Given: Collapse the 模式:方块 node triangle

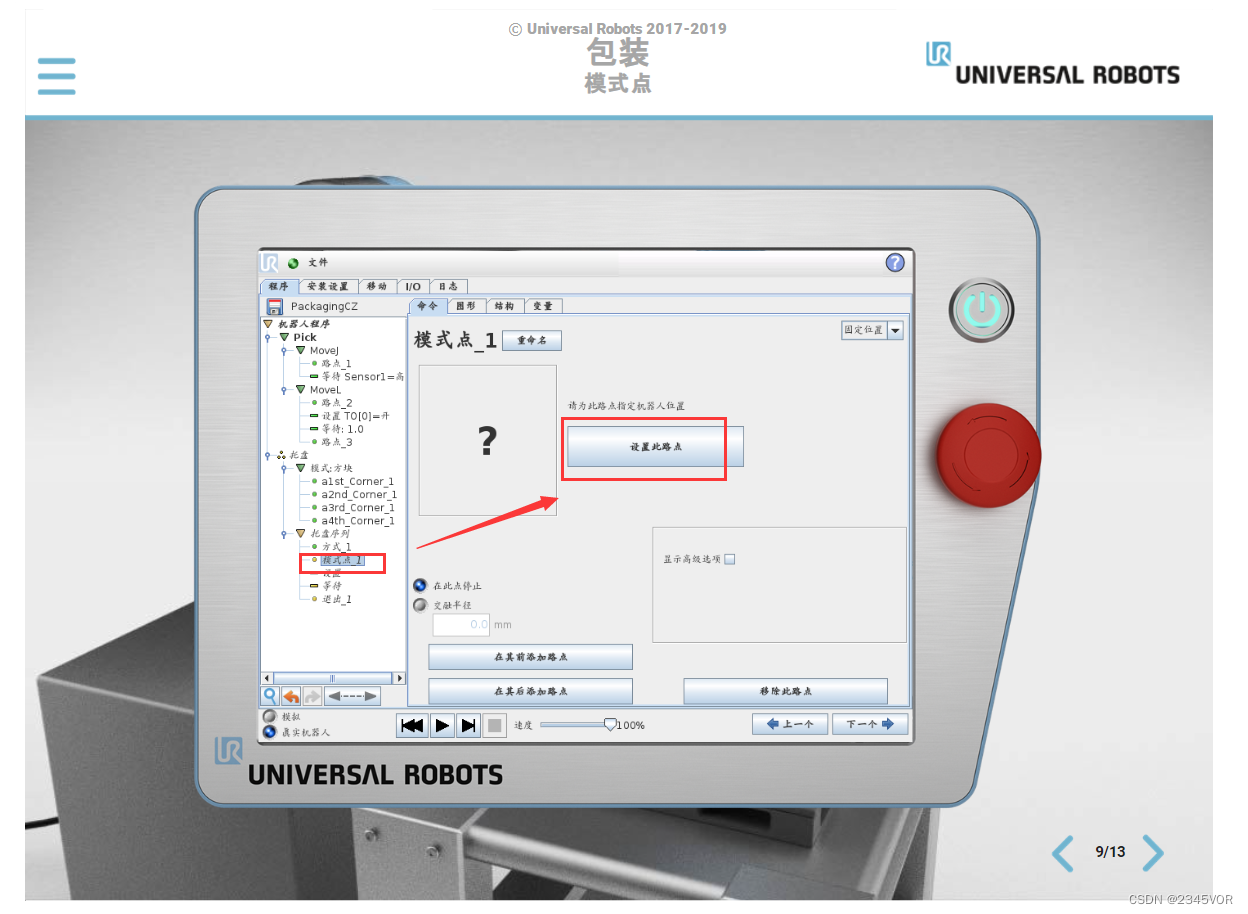Looking at the screenshot, I should 300,467.
